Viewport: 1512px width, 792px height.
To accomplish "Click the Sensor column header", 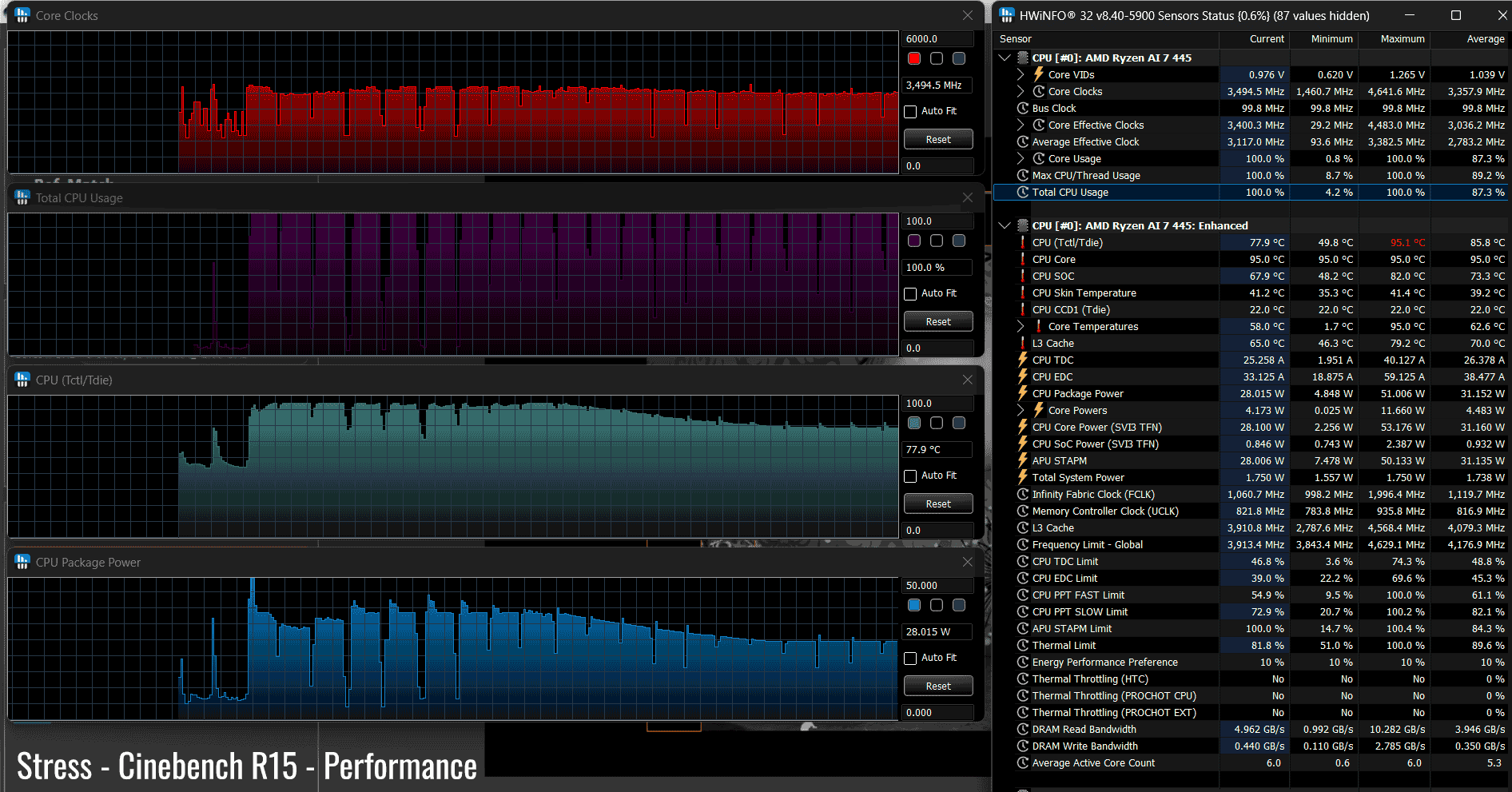I will [1106, 38].
